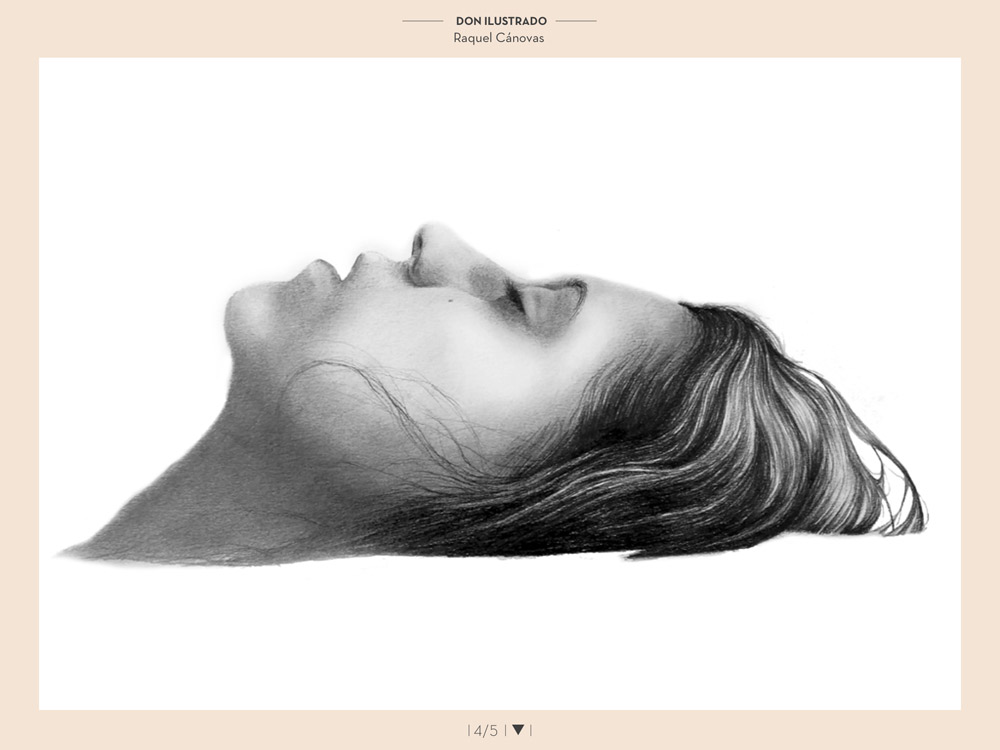The image size is (1000, 750).
Task: Open the DON ILUSTRADO section title
Action: pyautogui.click(x=501, y=21)
